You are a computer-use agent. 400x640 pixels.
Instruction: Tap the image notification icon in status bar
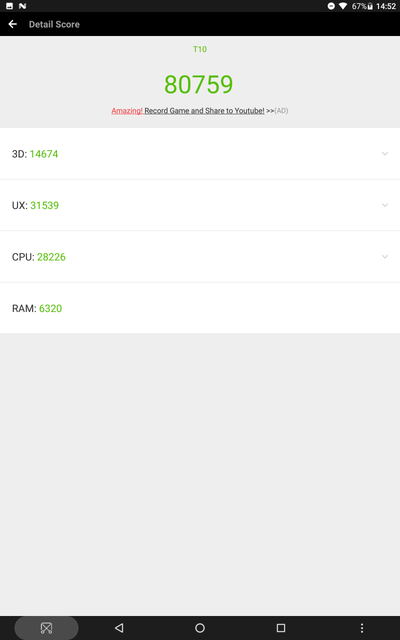point(9,6)
